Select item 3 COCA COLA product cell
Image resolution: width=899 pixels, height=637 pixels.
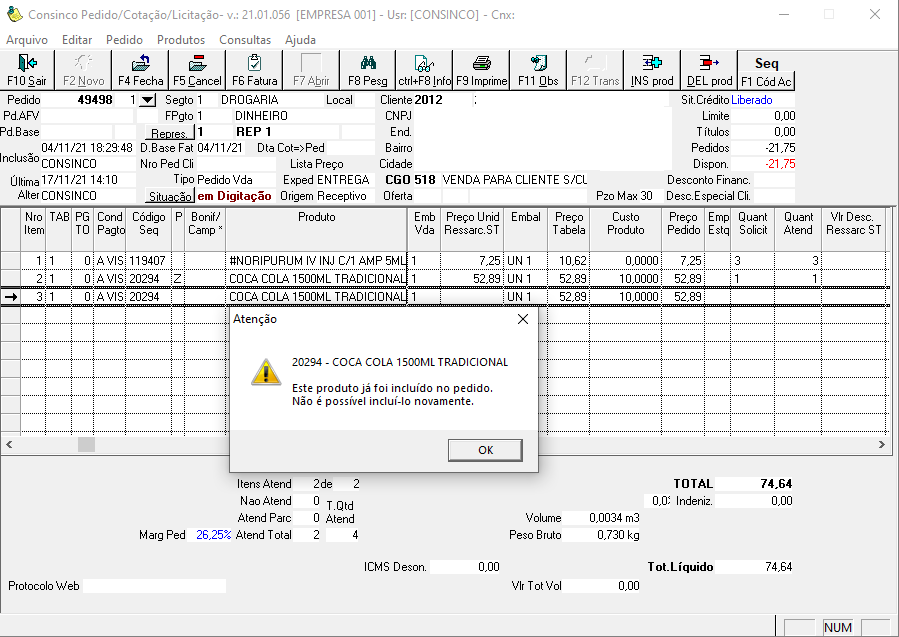click(316, 297)
